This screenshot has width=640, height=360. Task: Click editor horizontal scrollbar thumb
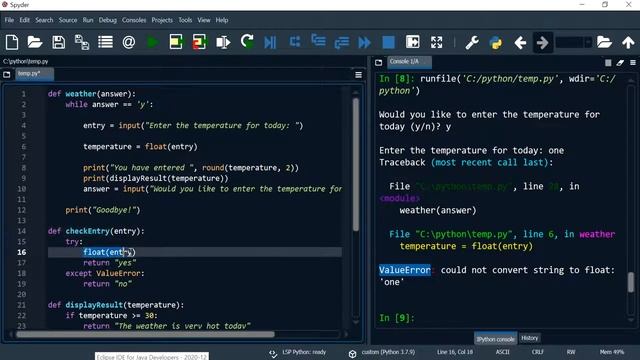145,334
